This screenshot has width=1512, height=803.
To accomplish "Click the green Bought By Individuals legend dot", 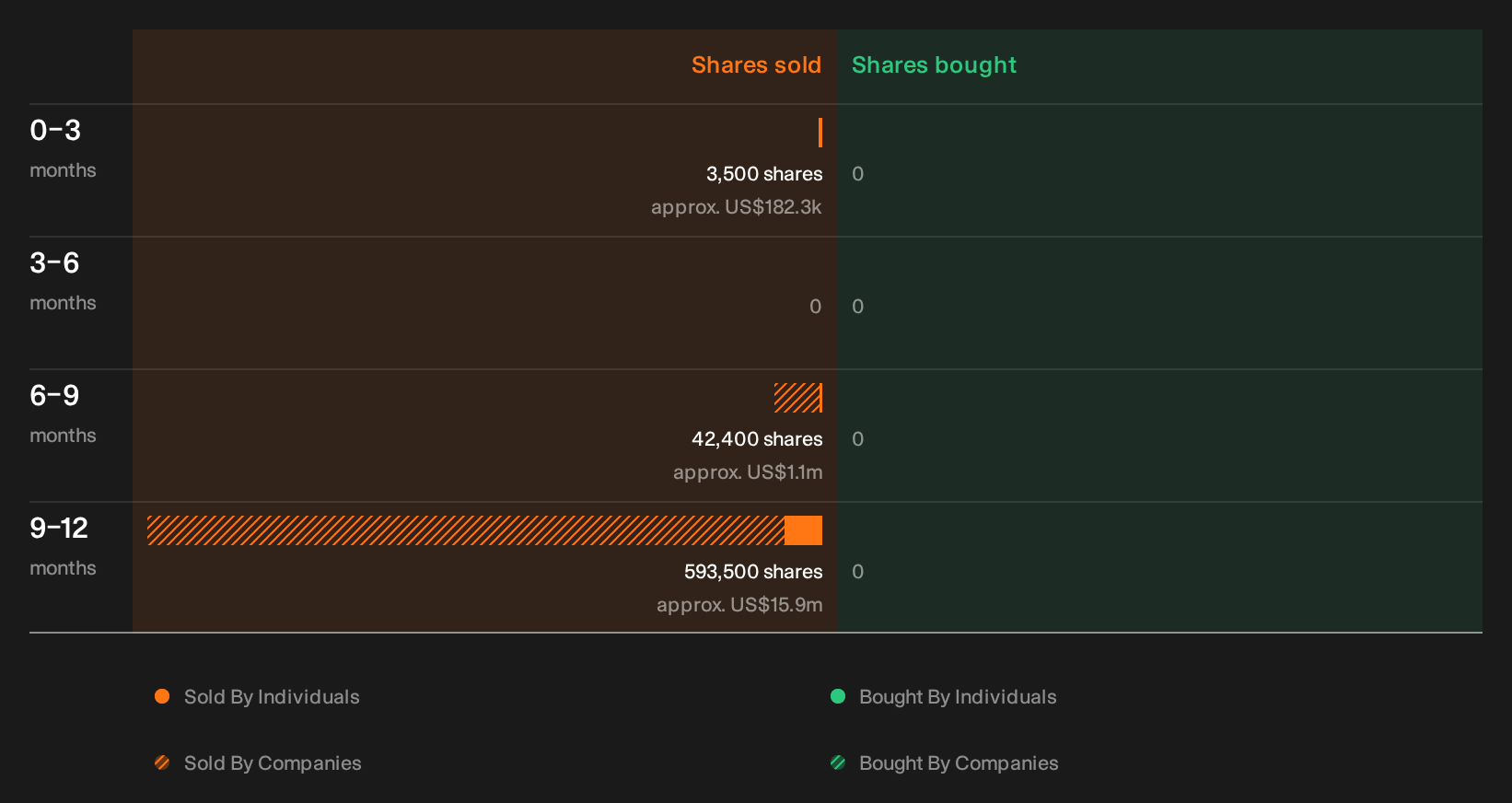I will pos(838,696).
